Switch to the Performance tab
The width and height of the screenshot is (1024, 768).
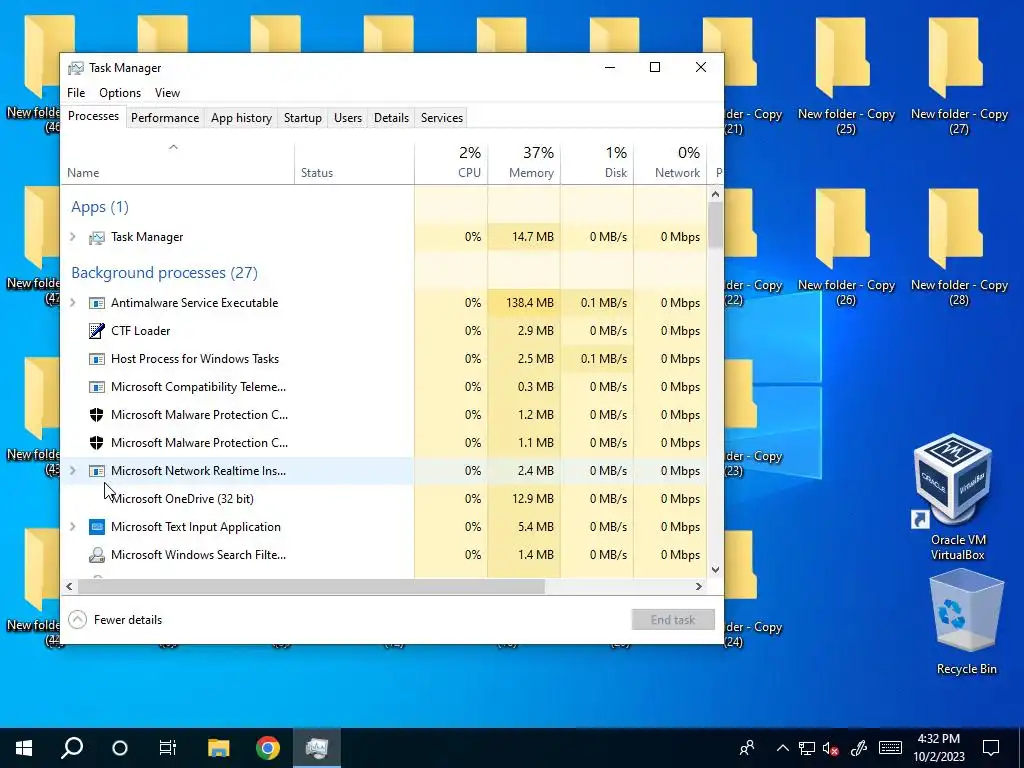pyautogui.click(x=165, y=118)
